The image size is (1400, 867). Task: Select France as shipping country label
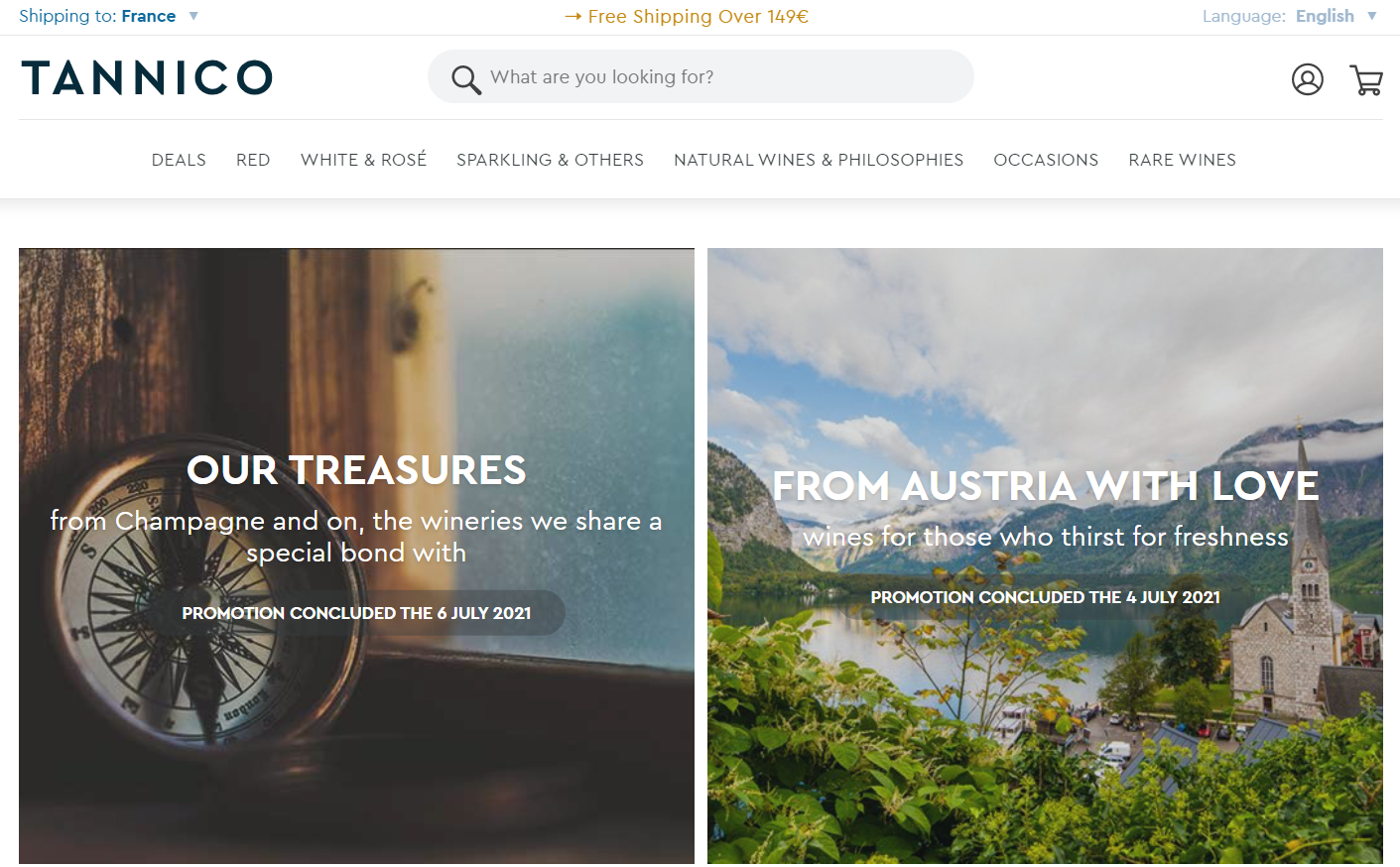[149, 16]
